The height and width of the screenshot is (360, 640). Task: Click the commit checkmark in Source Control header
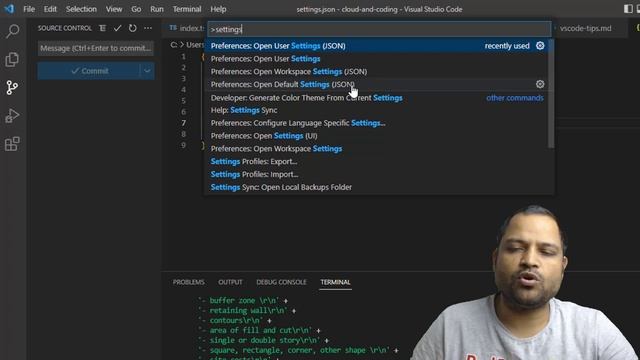click(118, 28)
